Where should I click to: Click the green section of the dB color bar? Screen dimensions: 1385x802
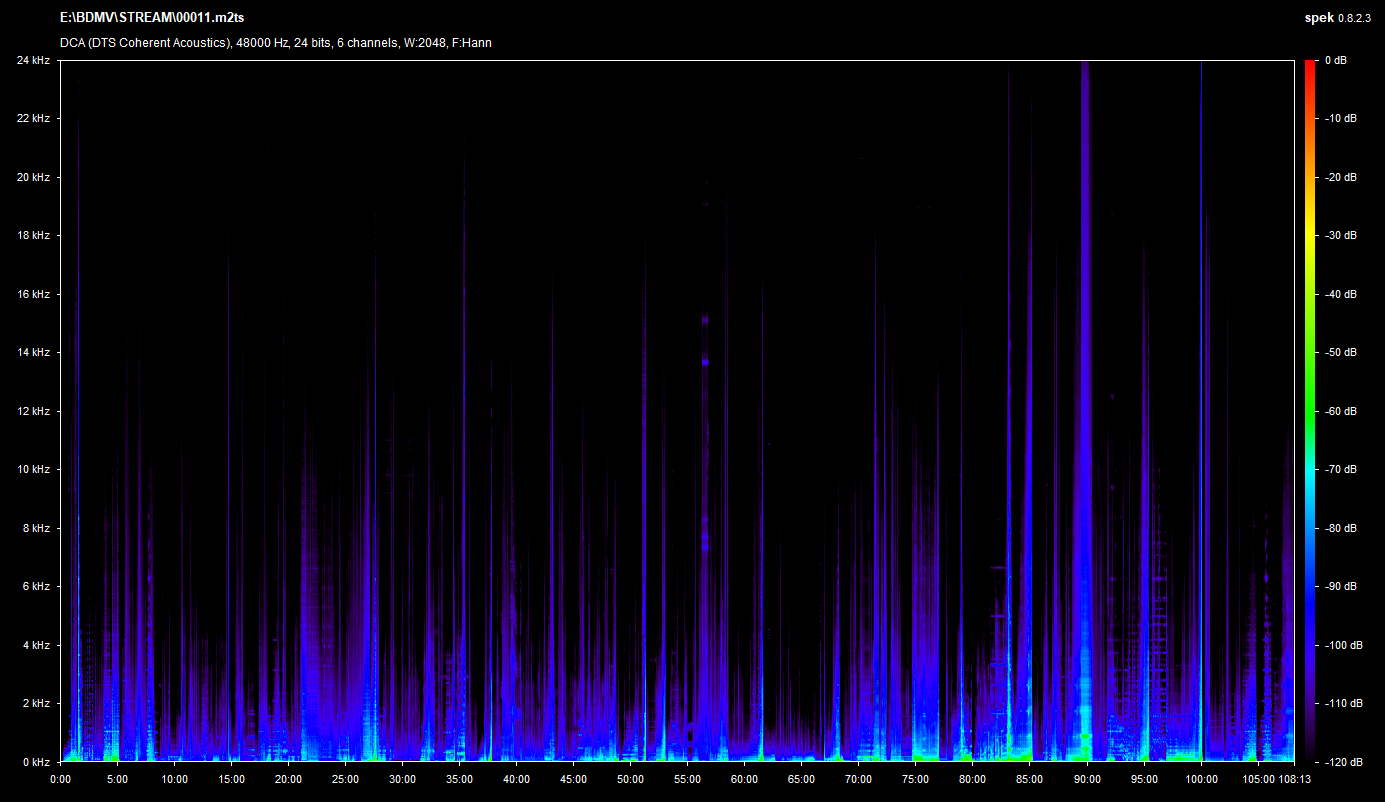tap(1310, 400)
